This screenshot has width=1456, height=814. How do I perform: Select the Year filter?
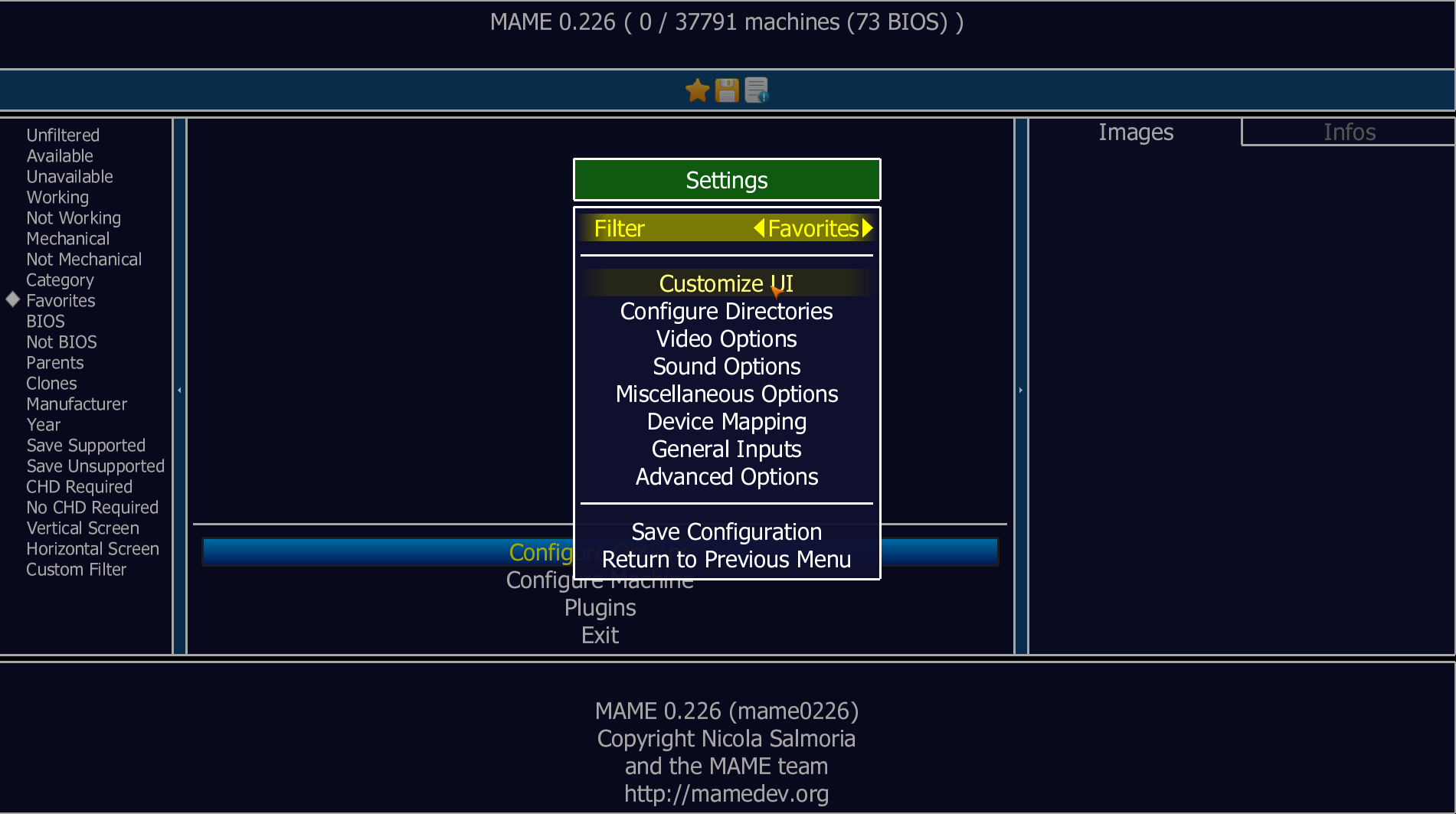click(x=44, y=424)
